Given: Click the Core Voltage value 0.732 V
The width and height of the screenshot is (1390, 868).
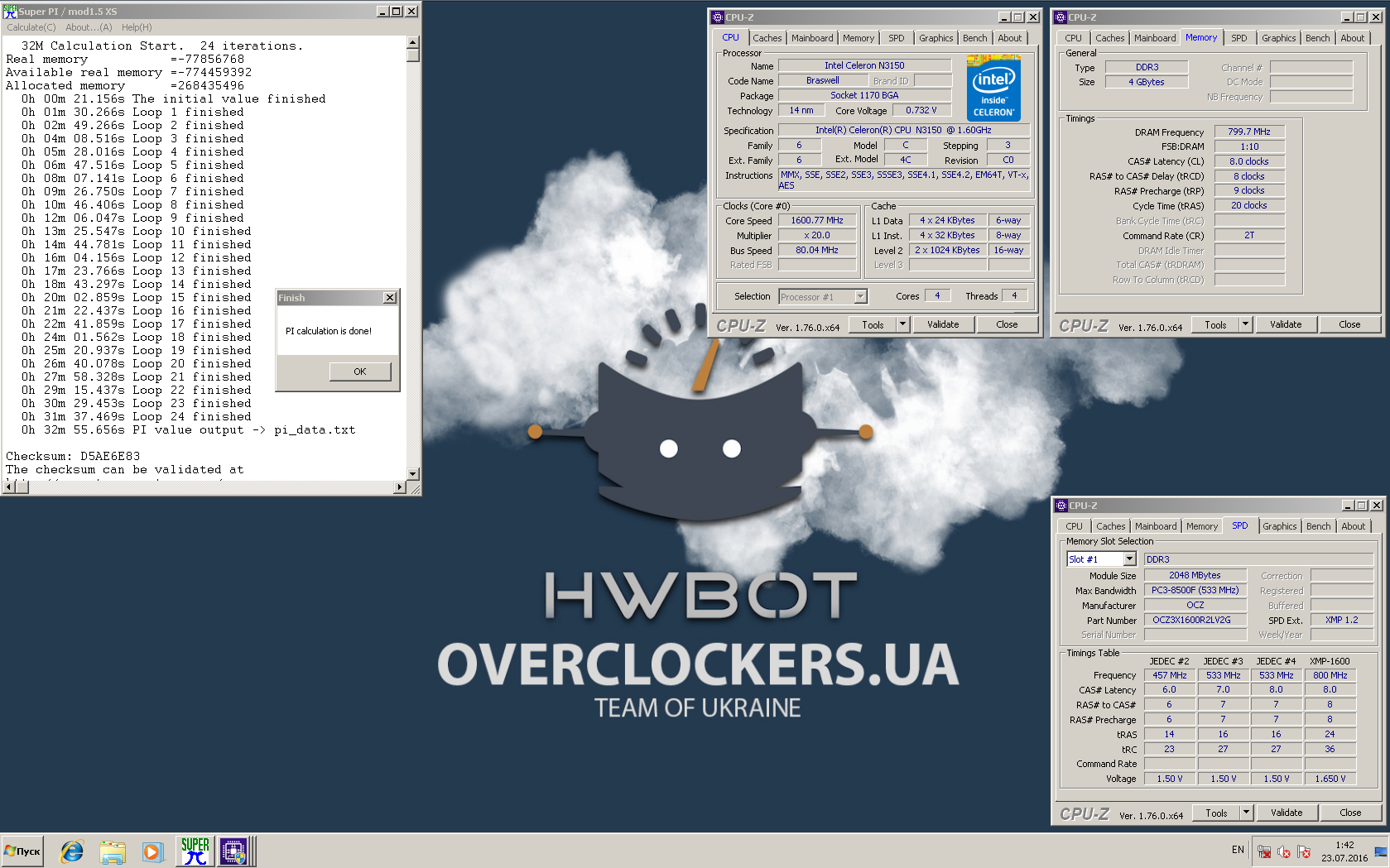Looking at the screenshot, I should (x=921, y=110).
